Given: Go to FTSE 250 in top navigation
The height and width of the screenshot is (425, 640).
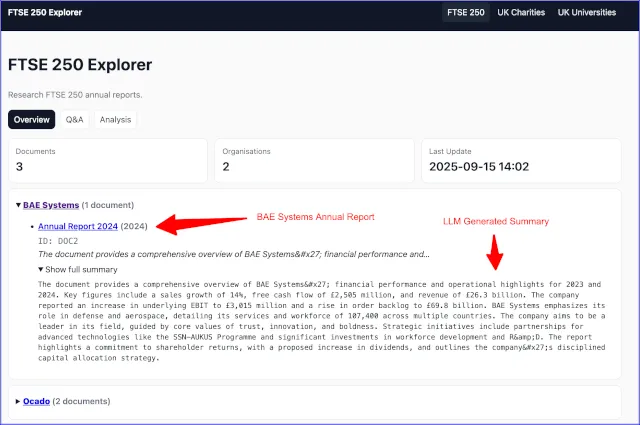Looking at the screenshot, I should coord(466,13).
